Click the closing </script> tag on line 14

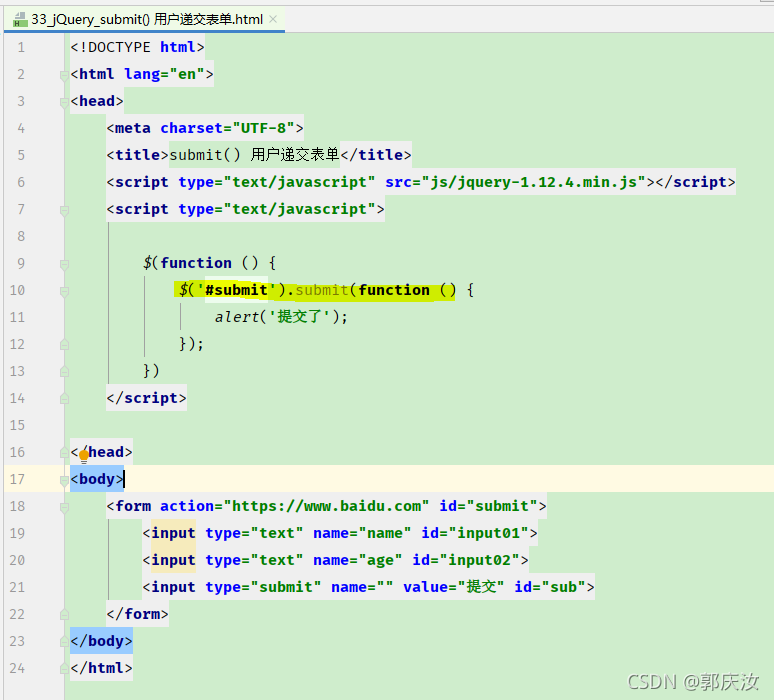(147, 398)
